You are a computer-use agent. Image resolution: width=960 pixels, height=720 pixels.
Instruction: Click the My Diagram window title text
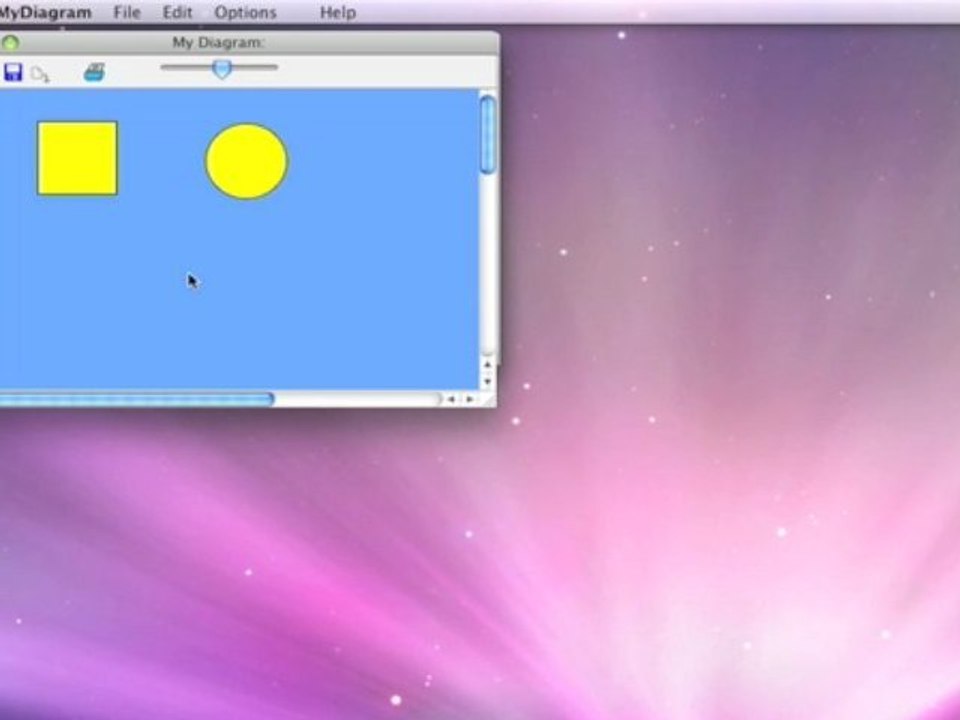[x=219, y=43]
